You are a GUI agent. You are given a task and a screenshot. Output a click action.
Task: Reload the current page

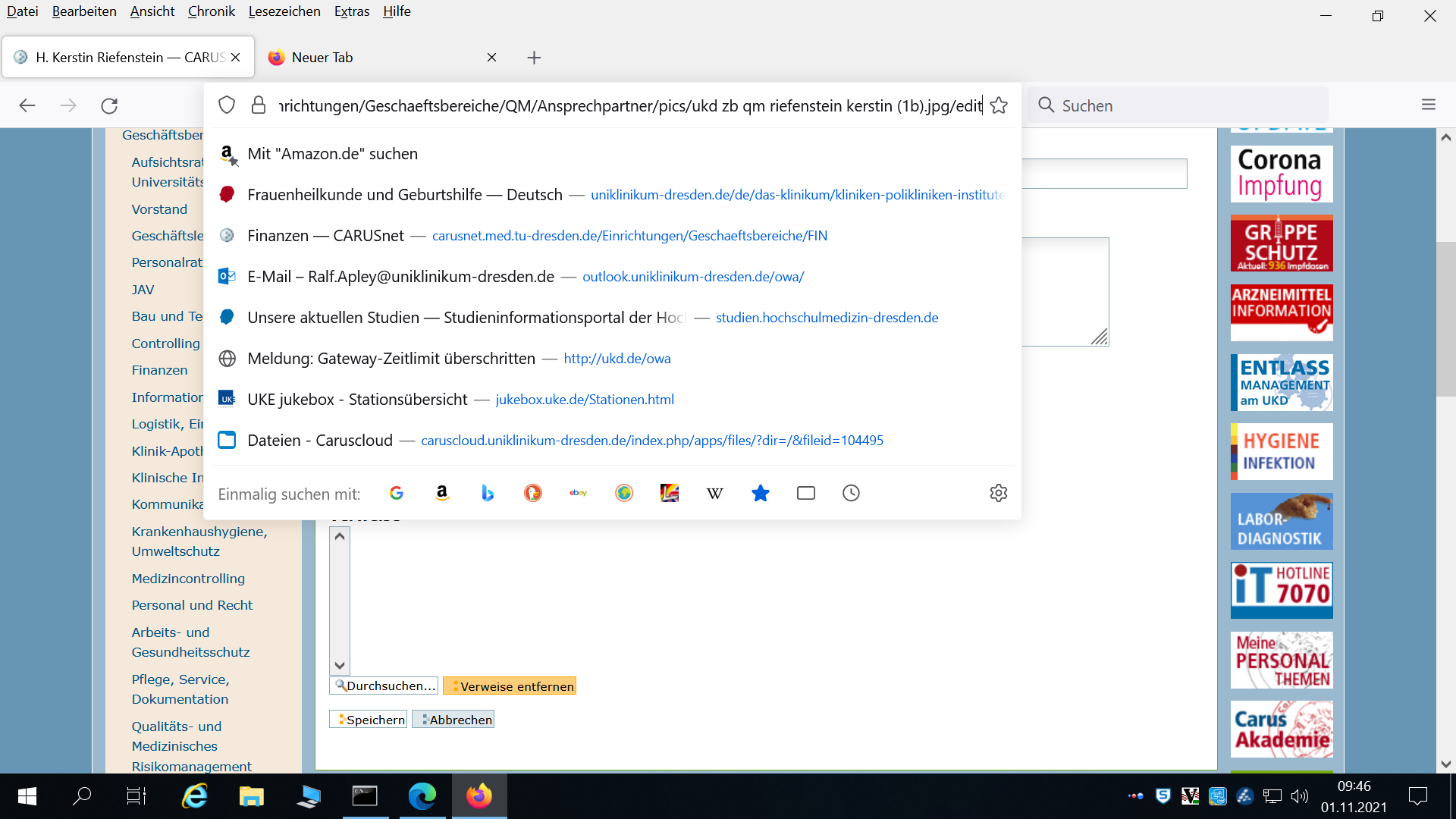tap(109, 105)
